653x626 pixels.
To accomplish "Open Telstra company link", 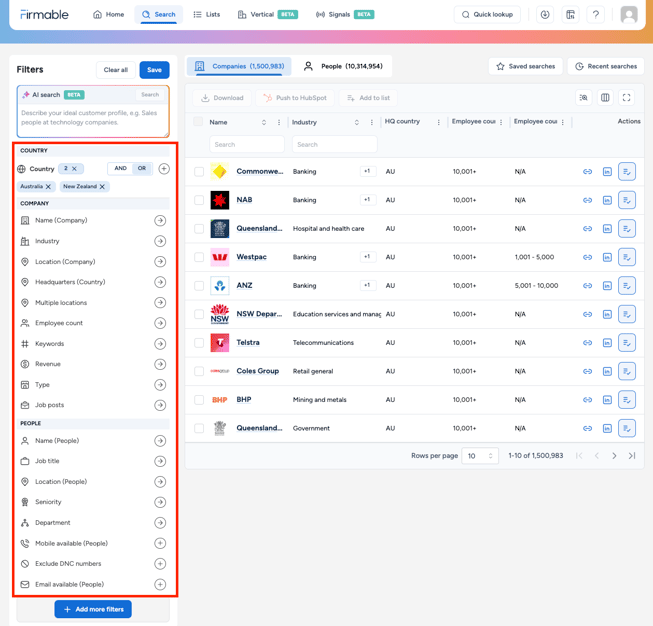I will [x=248, y=342].
